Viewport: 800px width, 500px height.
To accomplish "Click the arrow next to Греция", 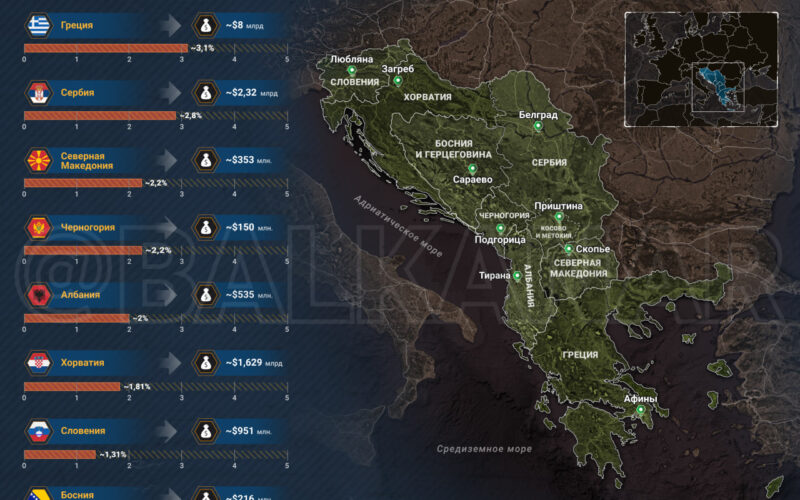I will click(169, 25).
